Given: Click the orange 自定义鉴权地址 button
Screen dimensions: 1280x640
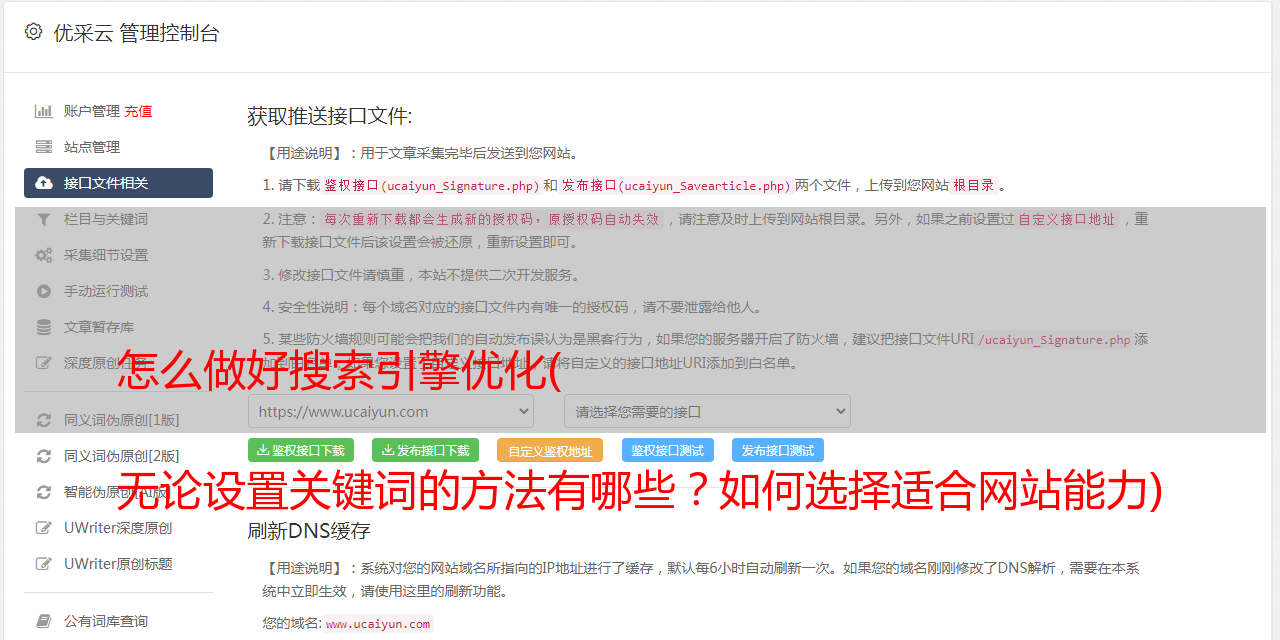Looking at the screenshot, I should coord(550,450).
